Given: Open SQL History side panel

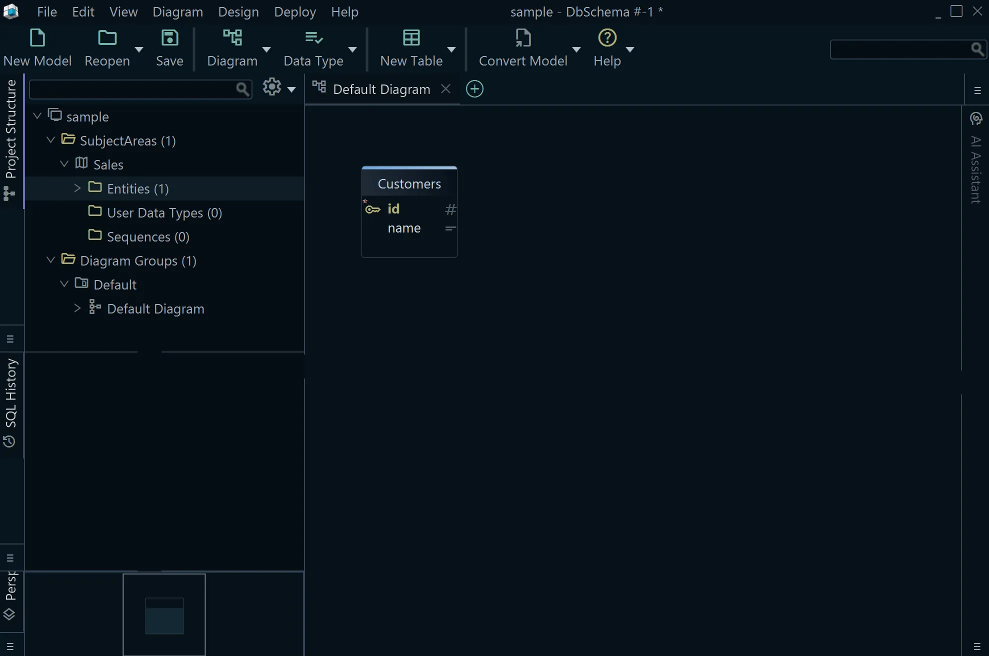Looking at the screenshot, I should click(11, 400).
